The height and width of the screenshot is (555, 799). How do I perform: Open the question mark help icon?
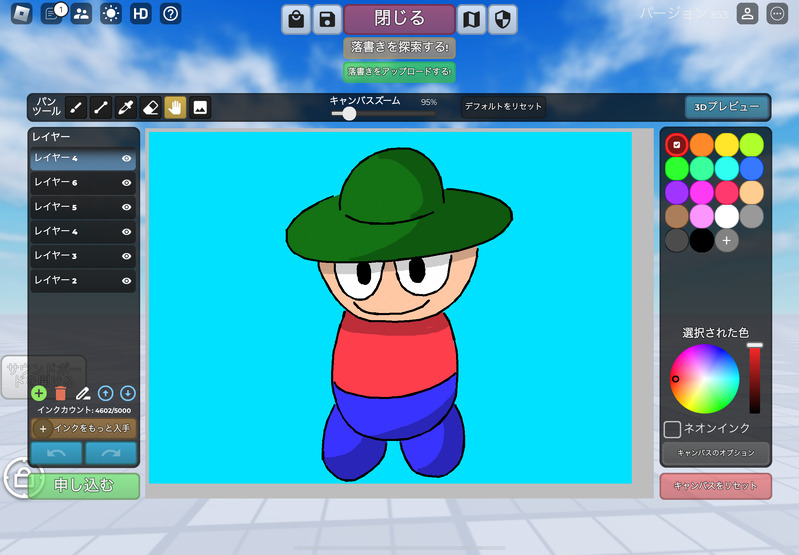(x=171, y=14)
